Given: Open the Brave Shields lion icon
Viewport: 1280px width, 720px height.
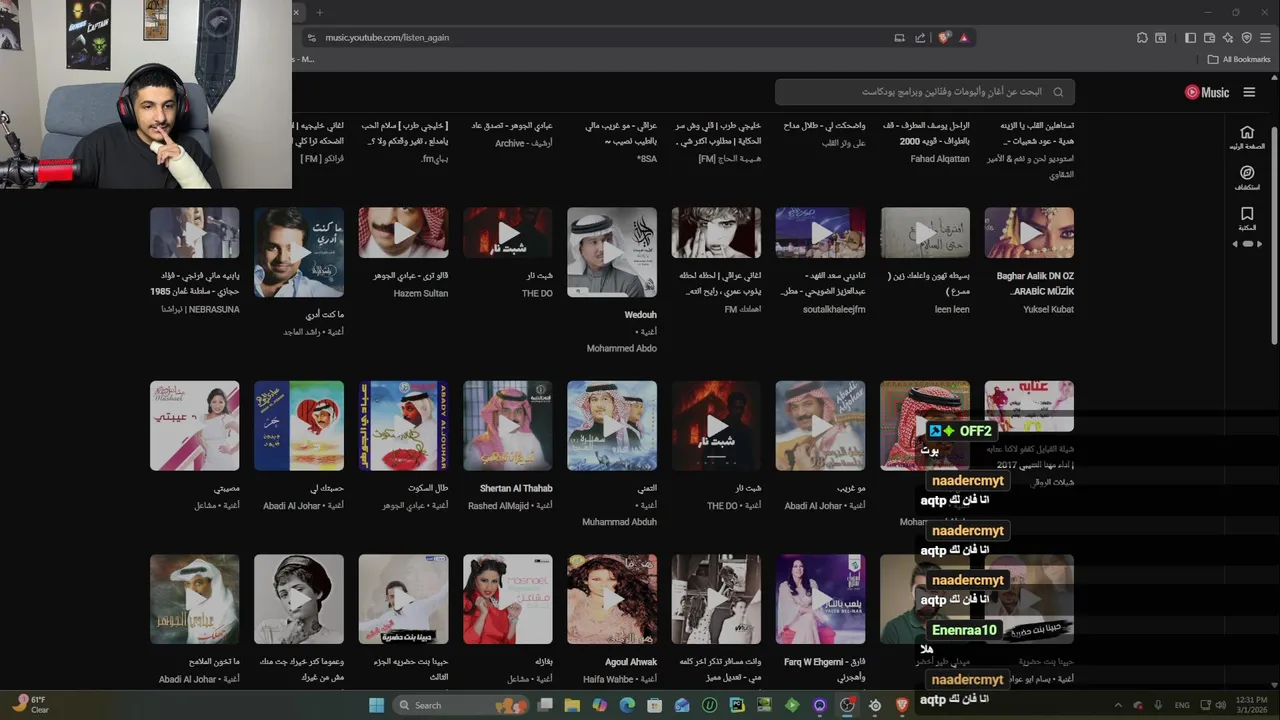Looking at the screenshot, I should coord(944,37).
